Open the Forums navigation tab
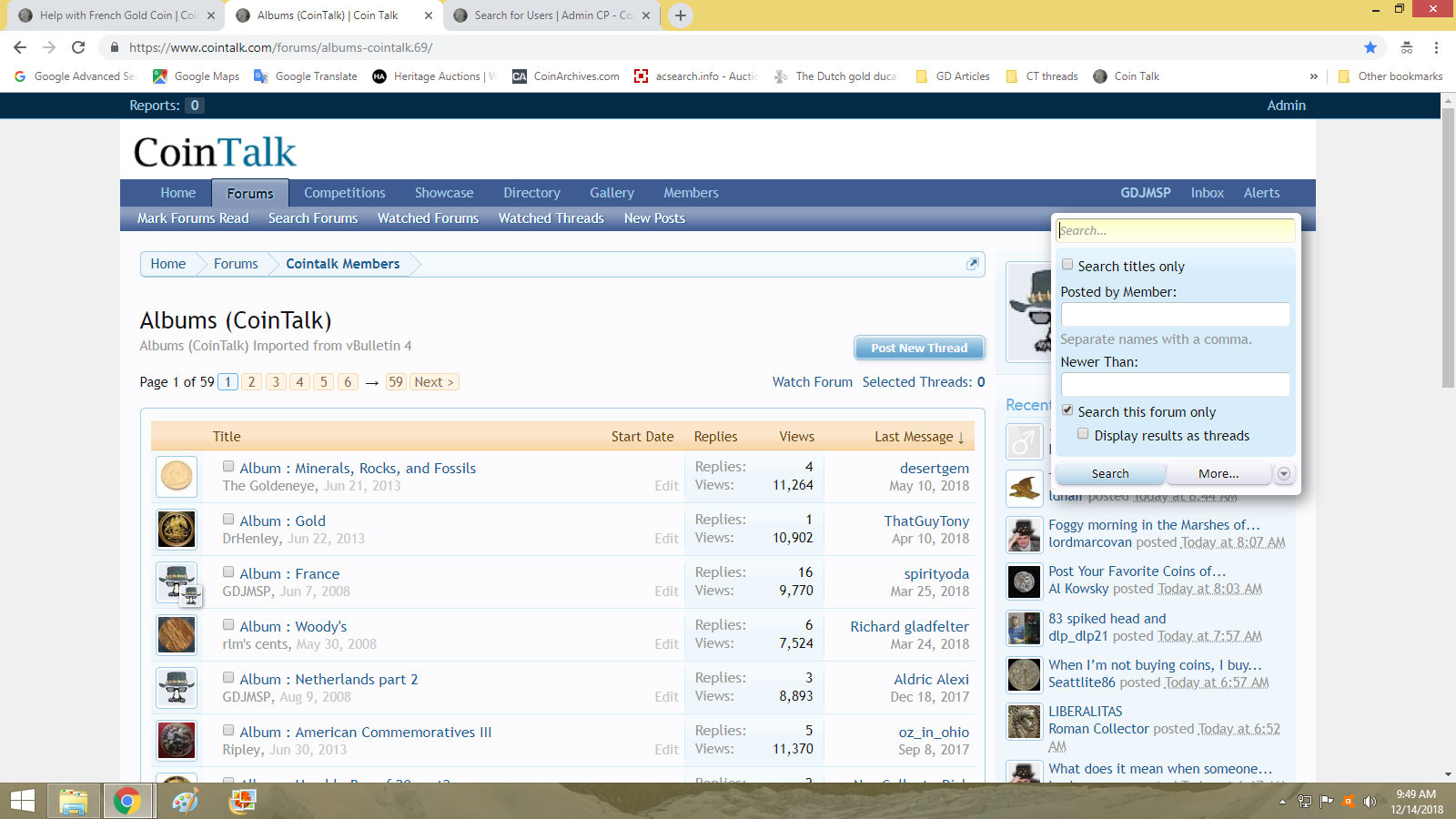This screenshot has width=1456, height=819. [x=250, y=193]
